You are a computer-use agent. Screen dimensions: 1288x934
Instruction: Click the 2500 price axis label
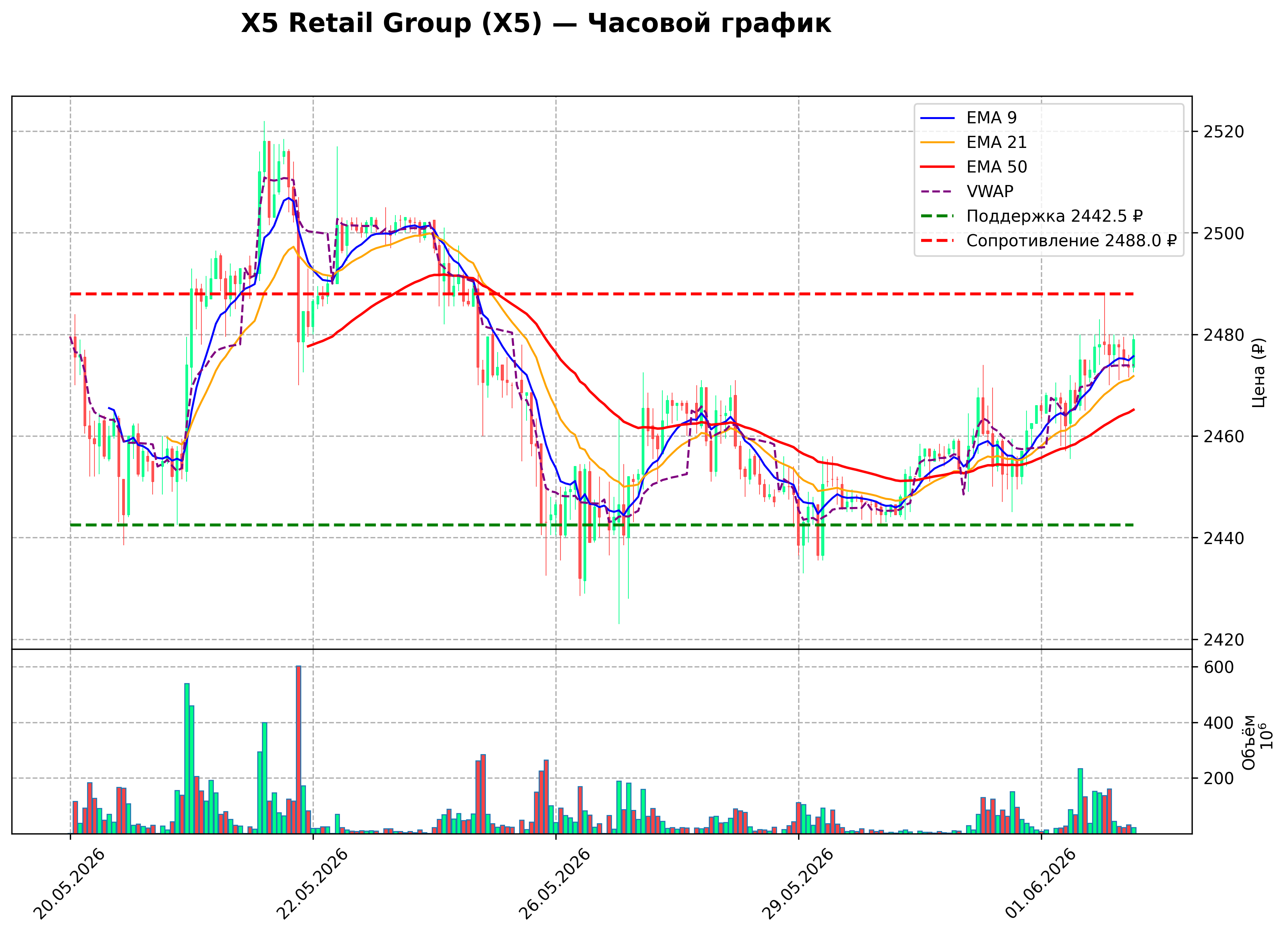click(x=1224, y=233)
